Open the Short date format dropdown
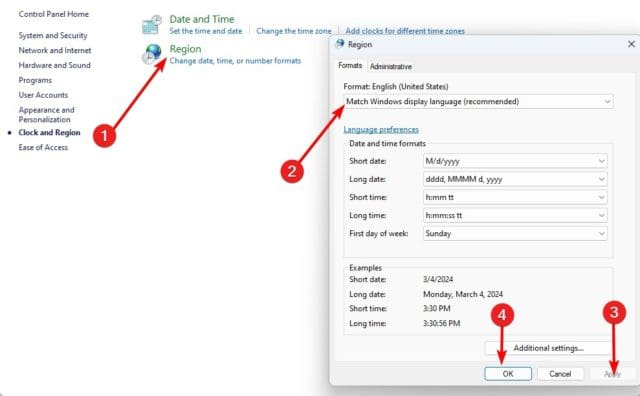The image size is (640, 396). [515, 161]
